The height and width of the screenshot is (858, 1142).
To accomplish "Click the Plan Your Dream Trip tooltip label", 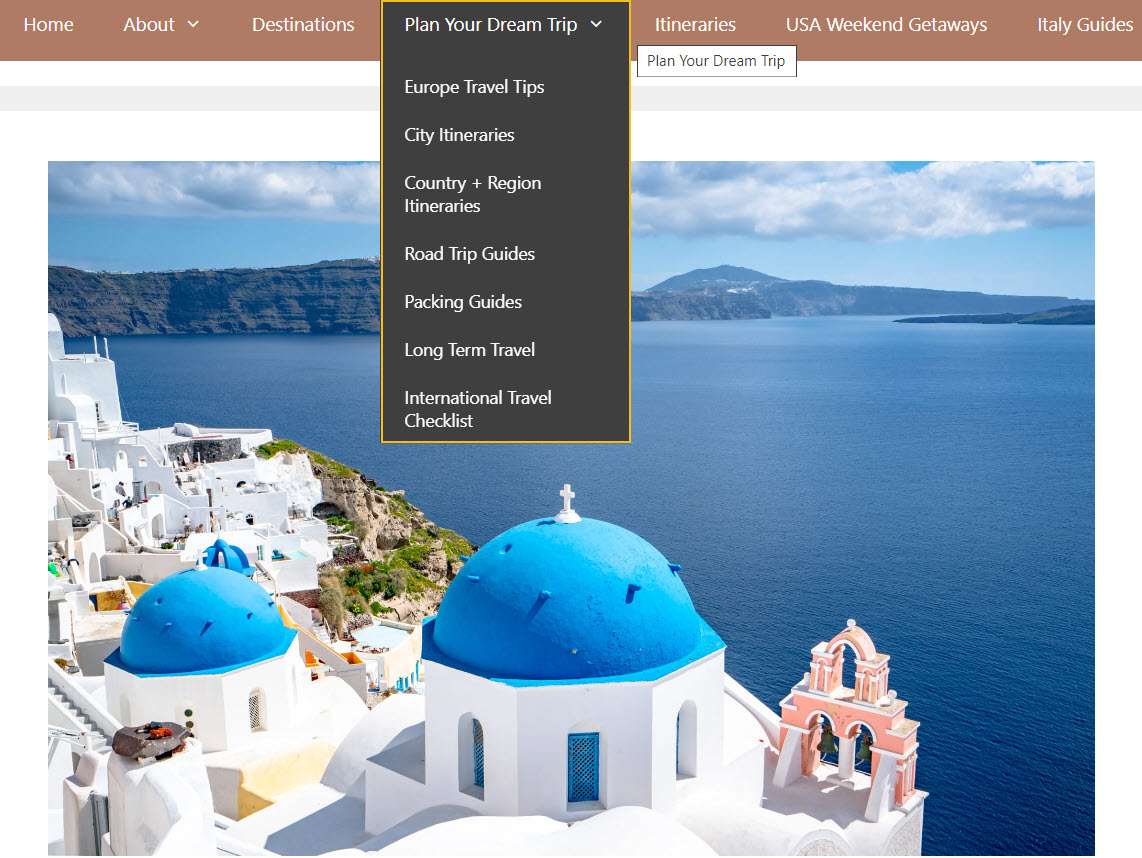I will tap(716, 61).
